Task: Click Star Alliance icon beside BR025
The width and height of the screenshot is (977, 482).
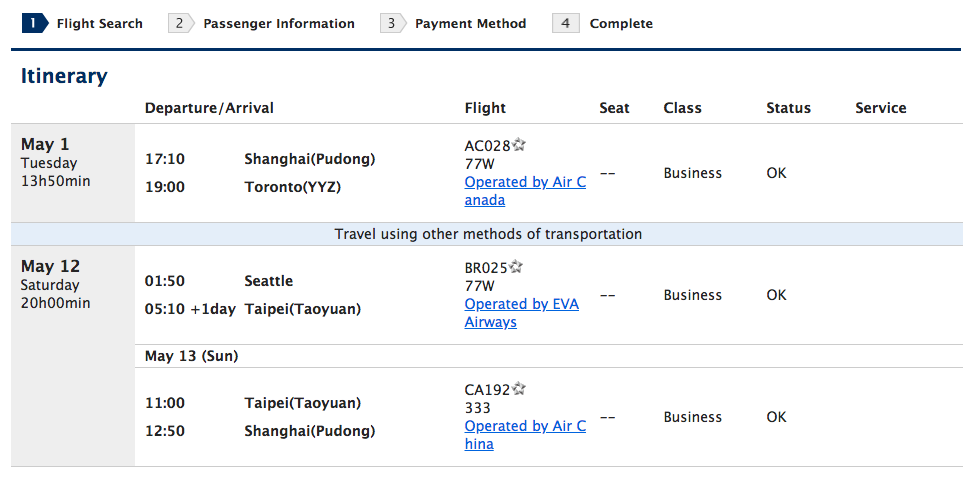Action: point(515,267)
